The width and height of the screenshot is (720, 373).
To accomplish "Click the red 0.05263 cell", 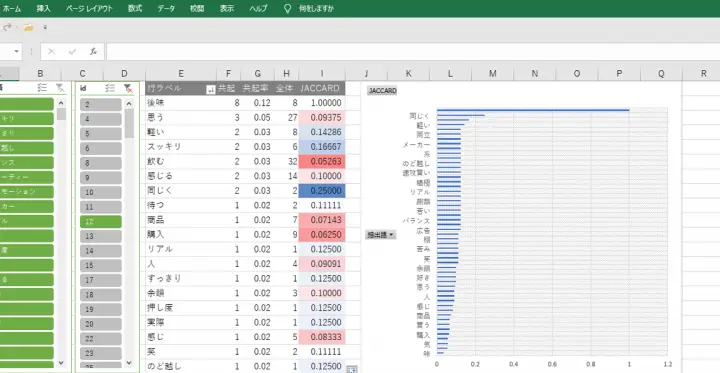I will (322, 161).
